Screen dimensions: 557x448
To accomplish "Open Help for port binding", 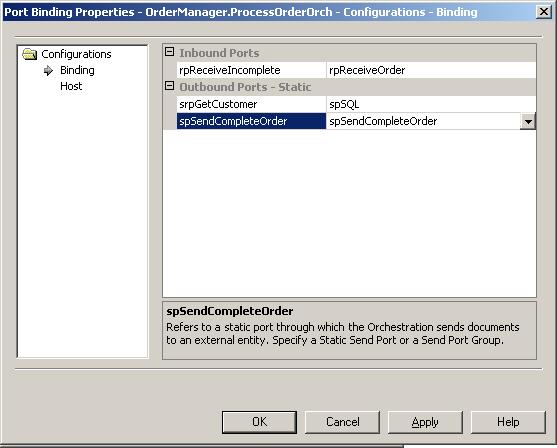I will coord(508,422).
